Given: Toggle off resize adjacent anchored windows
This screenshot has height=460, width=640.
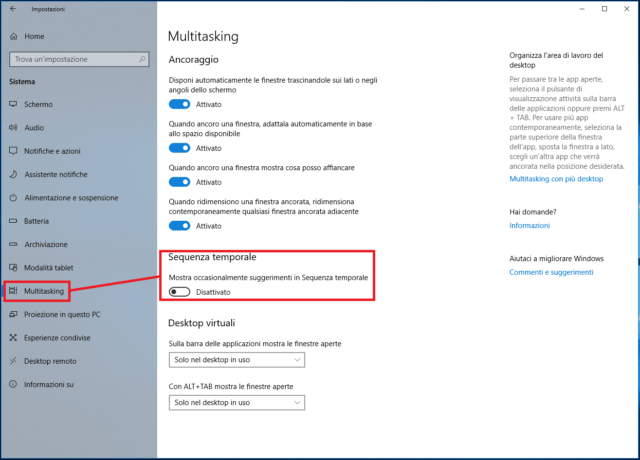Looking at the screenshot, I should 180,226.
